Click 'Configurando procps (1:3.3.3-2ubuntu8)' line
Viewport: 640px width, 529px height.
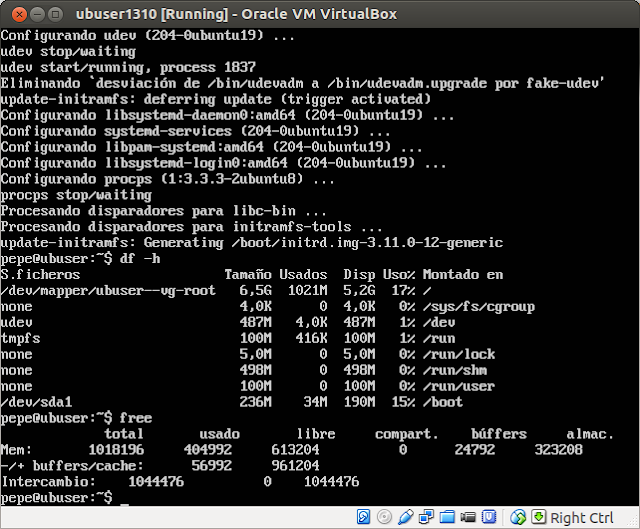167,179
